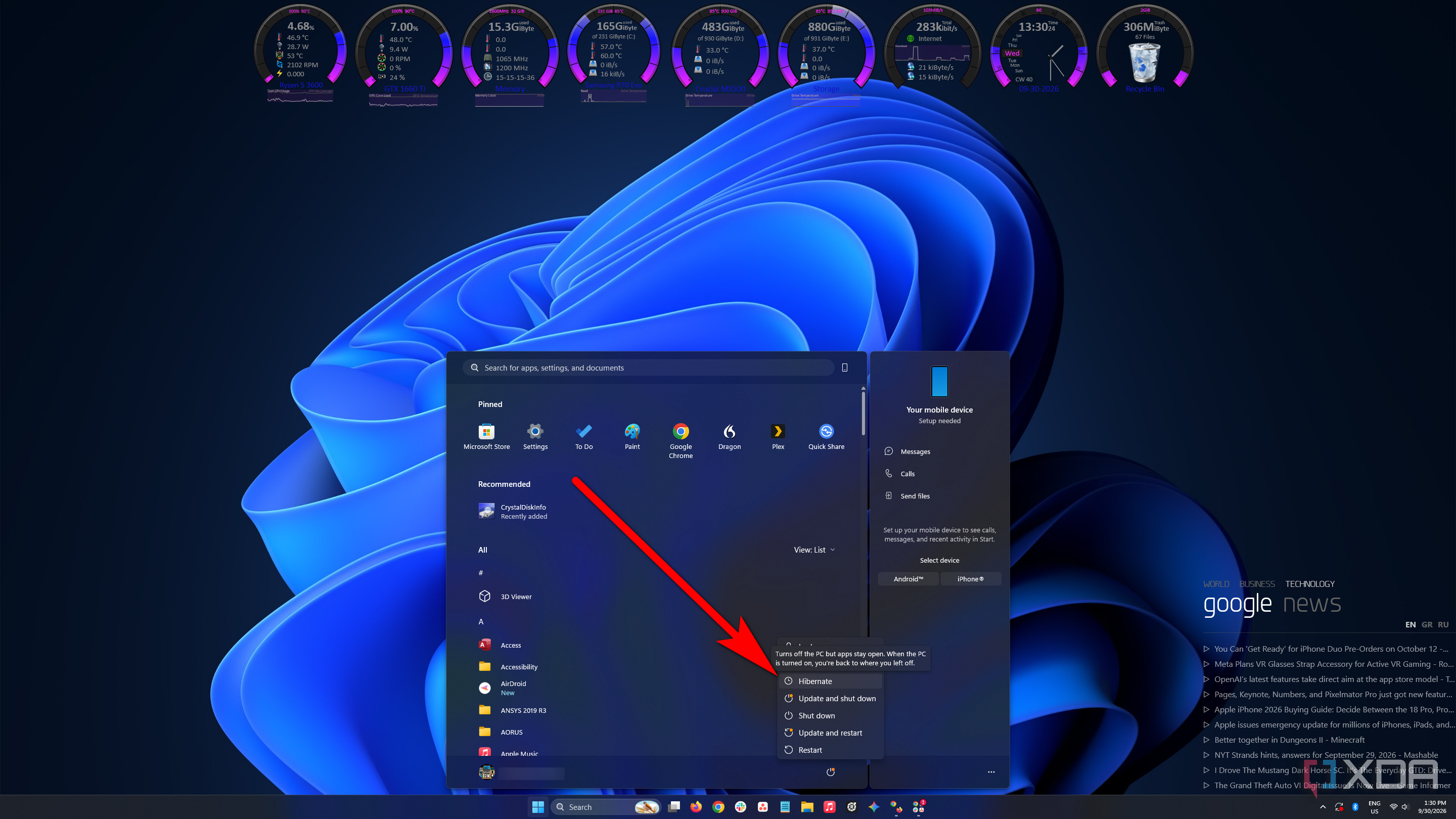
Task: Launch the To Do pinned app
Action: [583, 437]
